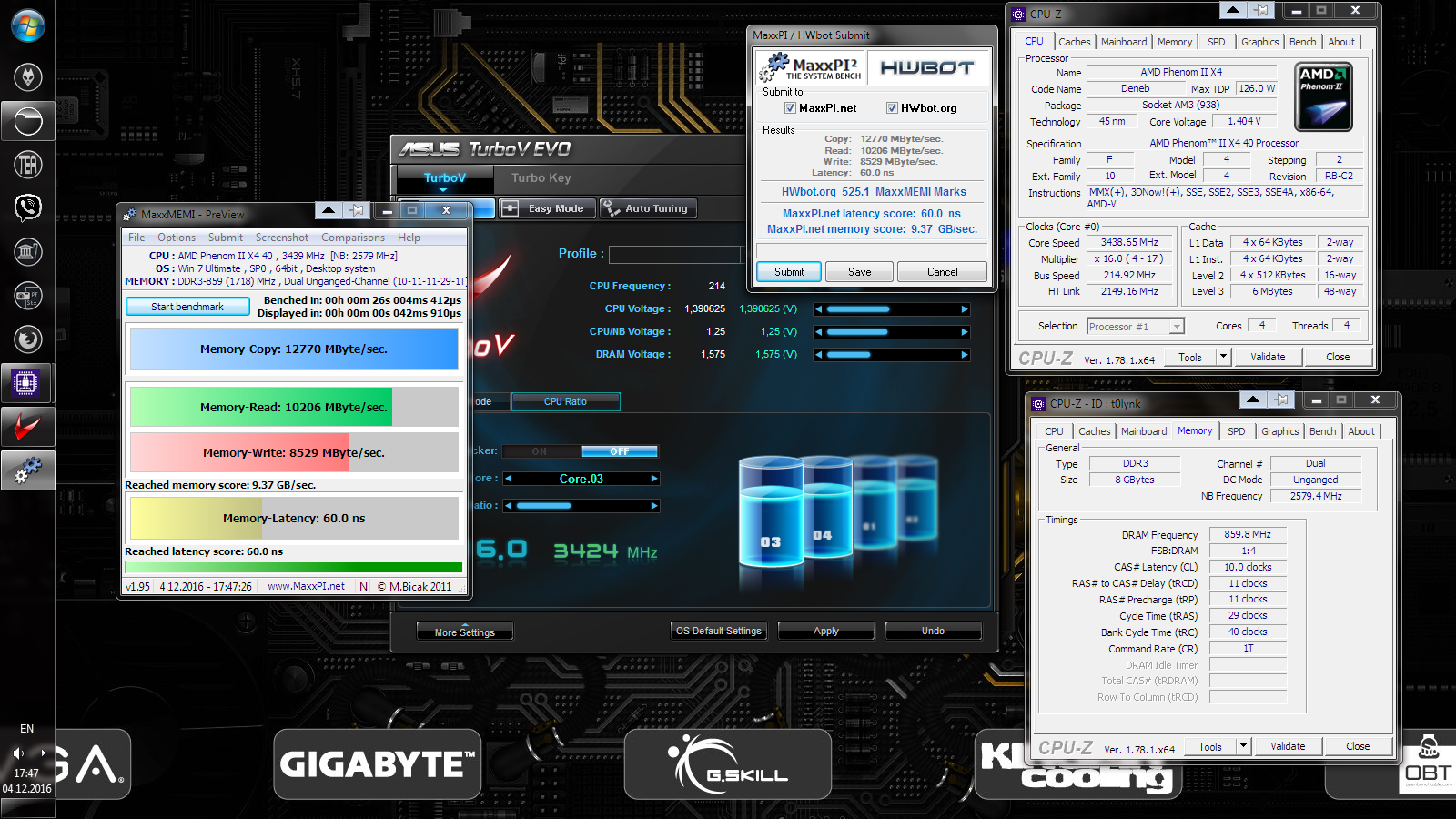The image size is (1456, 819).
Task: Click Auto Tuning button
Action: pos(648,208)
